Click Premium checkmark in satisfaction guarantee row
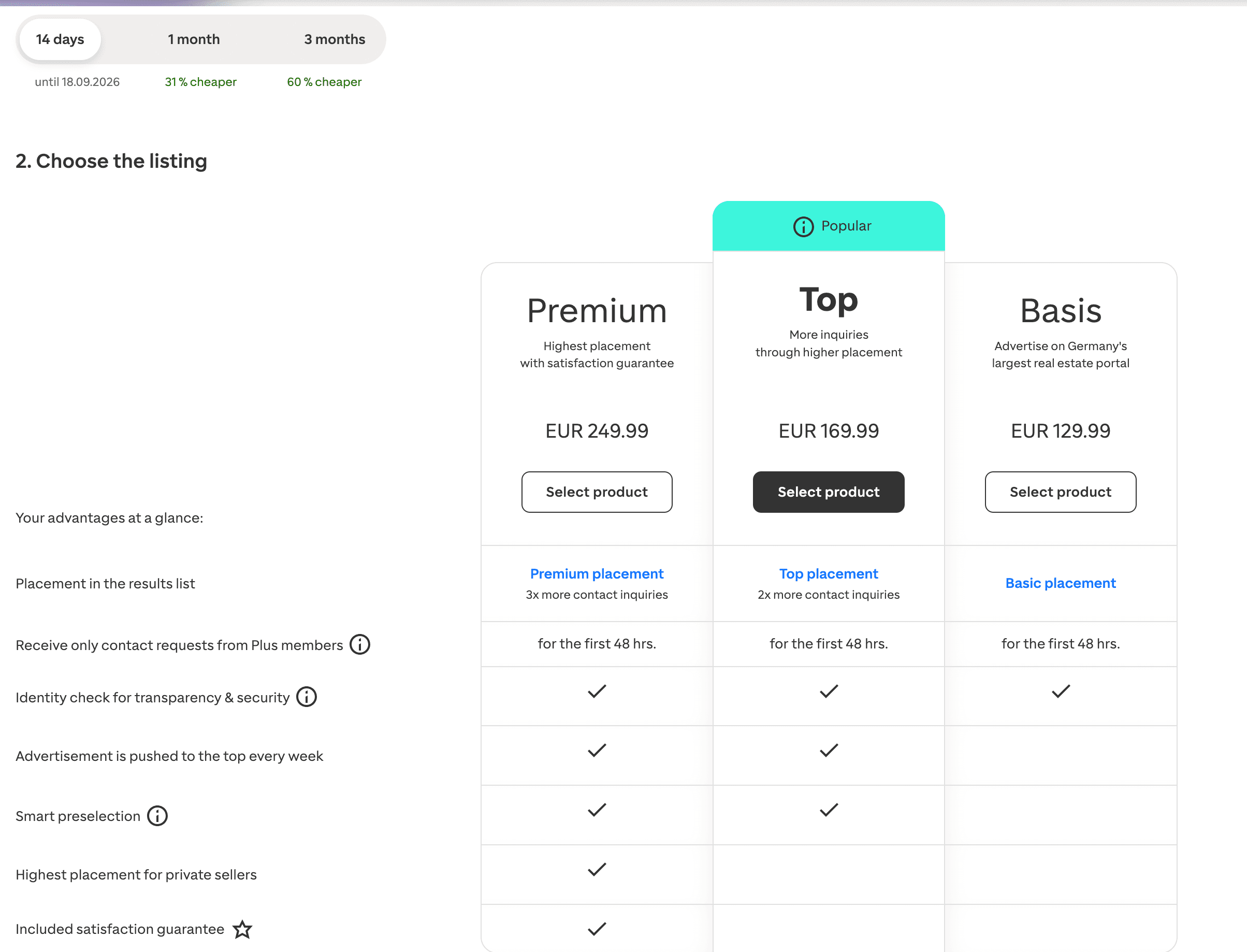The height and width of the screenshot is (952, 1247). (x=597, y=929)
